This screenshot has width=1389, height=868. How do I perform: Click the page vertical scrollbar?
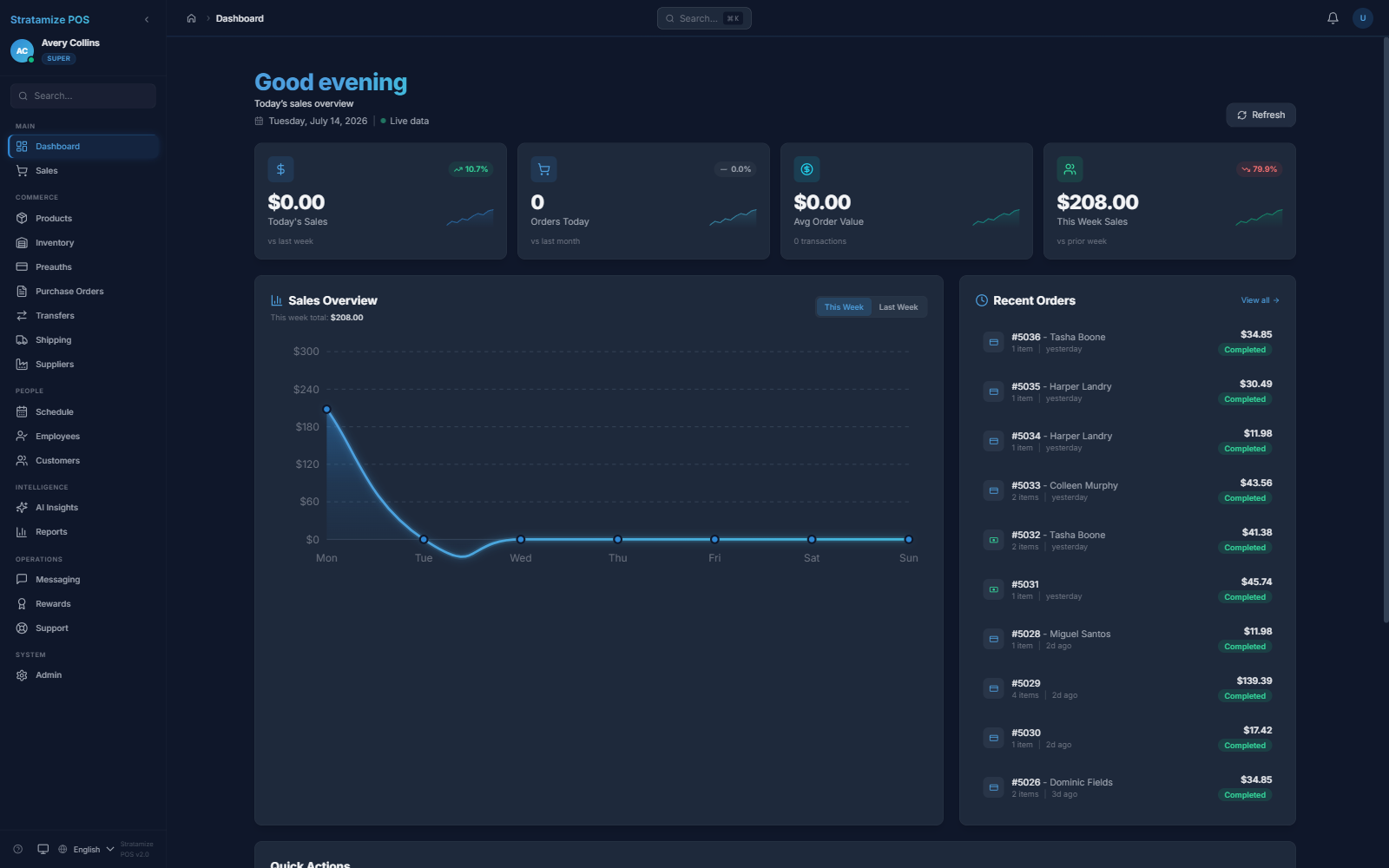coord(1386,330)
